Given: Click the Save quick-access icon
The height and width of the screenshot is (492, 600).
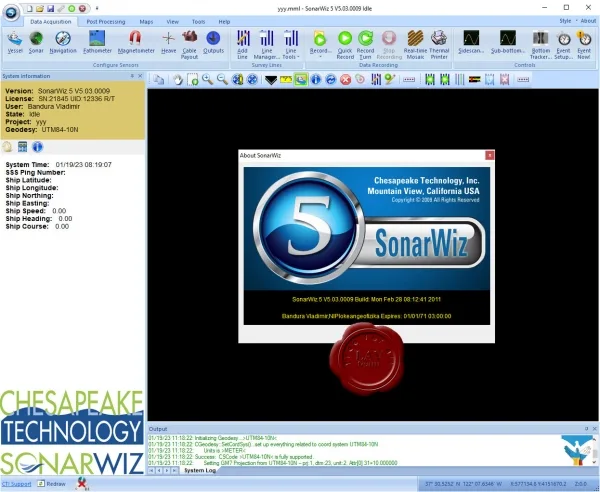Looking at the screenshot, I should pos(51,8).
